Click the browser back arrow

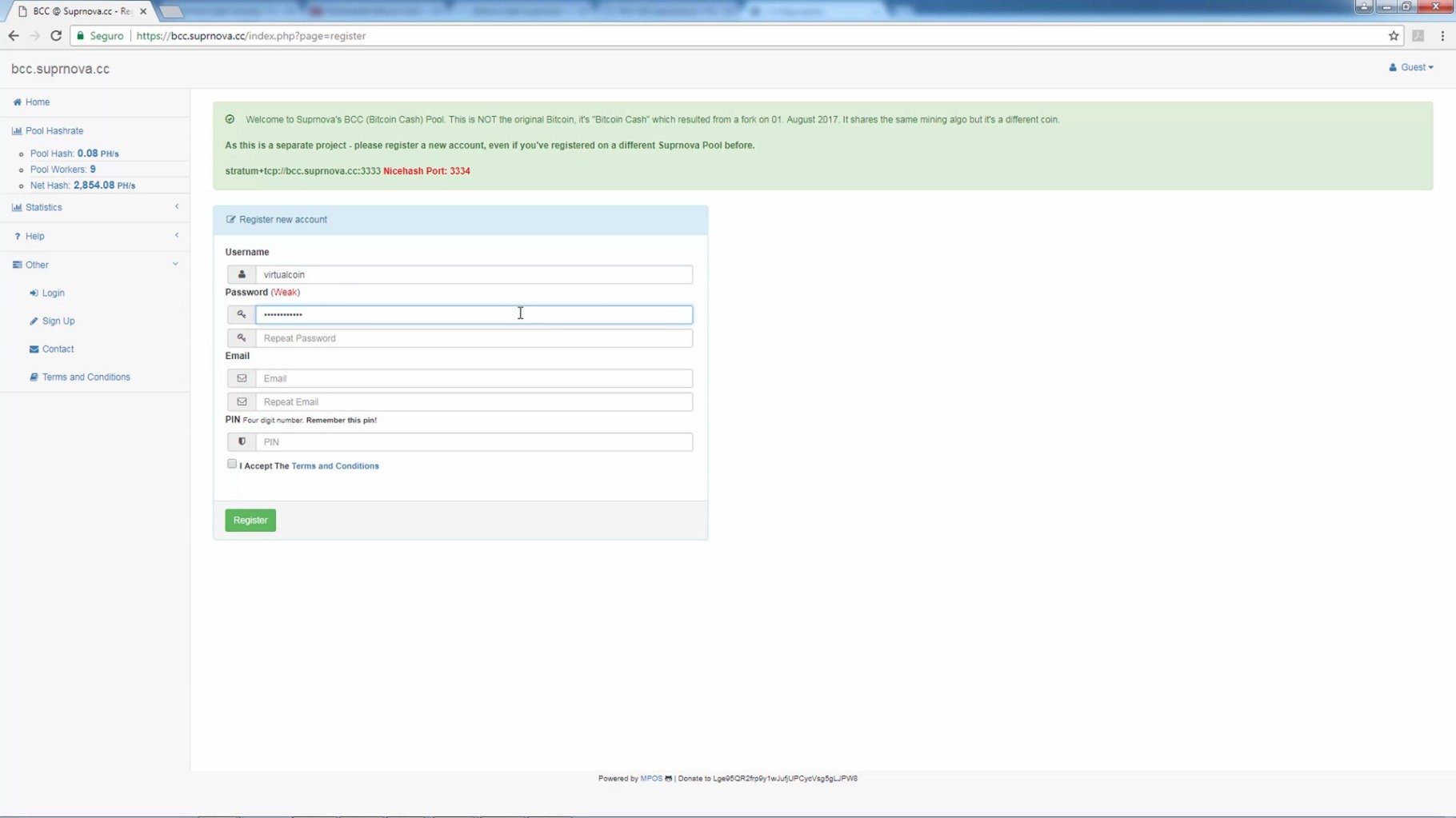click(14, 36)
